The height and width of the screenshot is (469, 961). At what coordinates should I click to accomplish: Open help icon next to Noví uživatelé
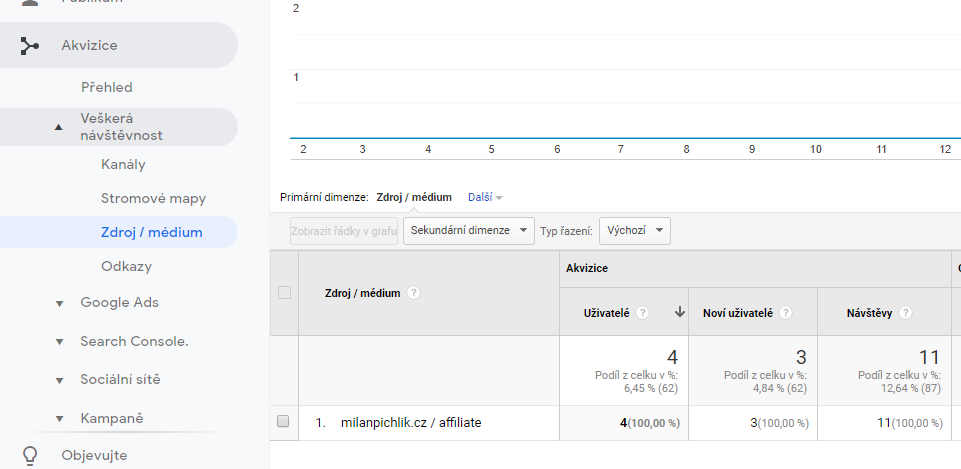[x=786, y=313]
